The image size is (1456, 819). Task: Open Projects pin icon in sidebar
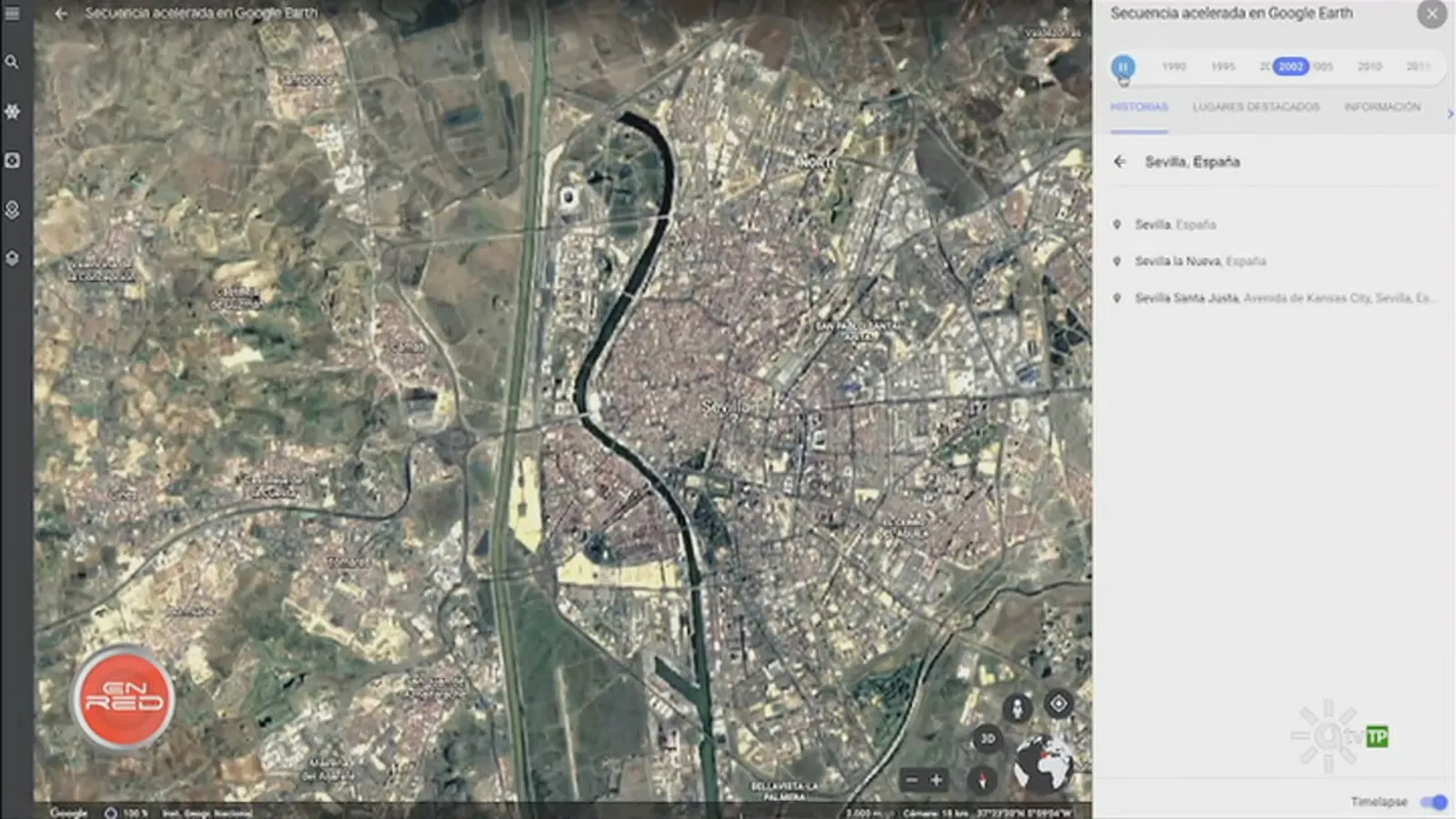pyautogui.click(x=12, y=258)
